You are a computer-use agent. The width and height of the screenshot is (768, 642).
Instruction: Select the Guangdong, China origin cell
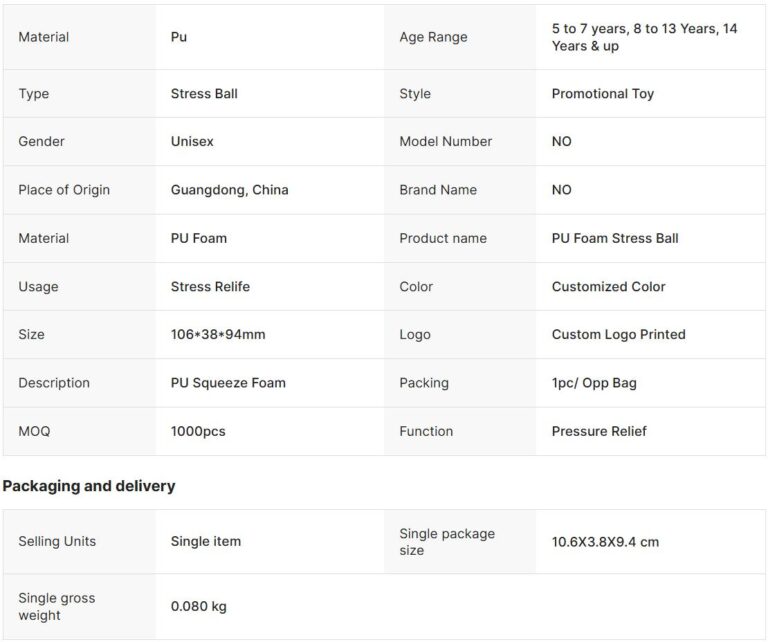coord(229,190)
